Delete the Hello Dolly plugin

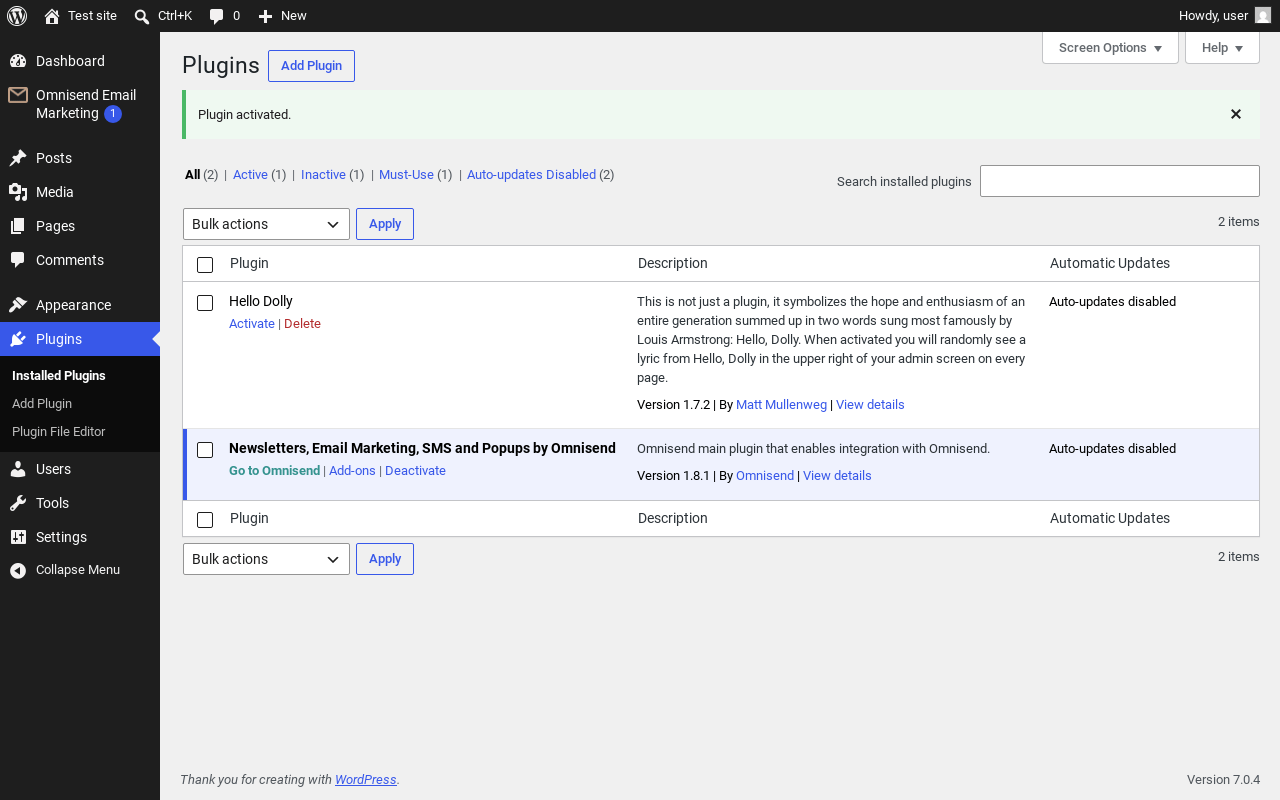click(302, 324)
